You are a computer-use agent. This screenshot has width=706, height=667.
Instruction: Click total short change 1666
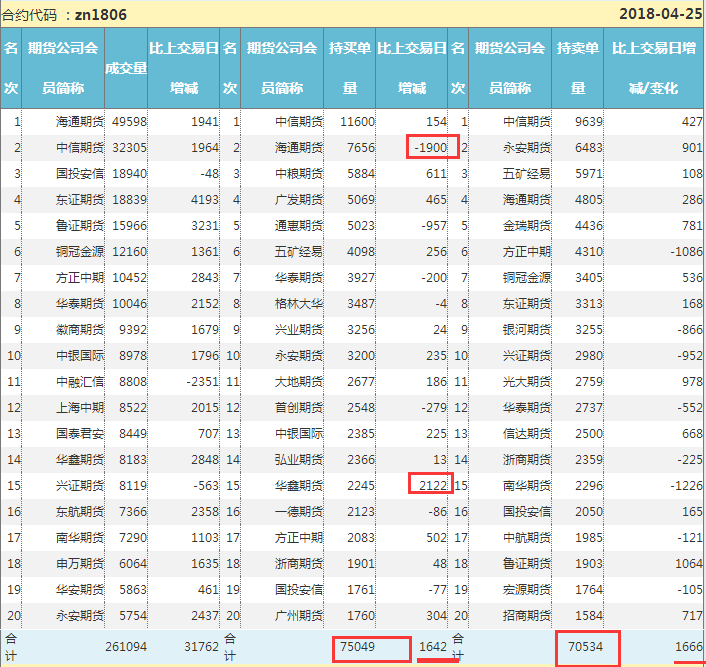pos(689,647)
